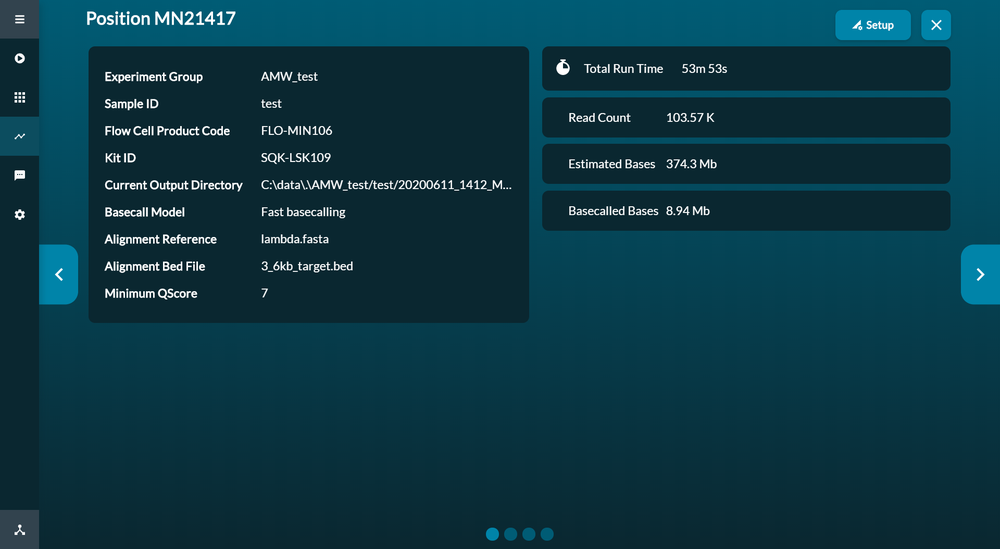Click the Fast basecalling value

(x=303, y=212)
